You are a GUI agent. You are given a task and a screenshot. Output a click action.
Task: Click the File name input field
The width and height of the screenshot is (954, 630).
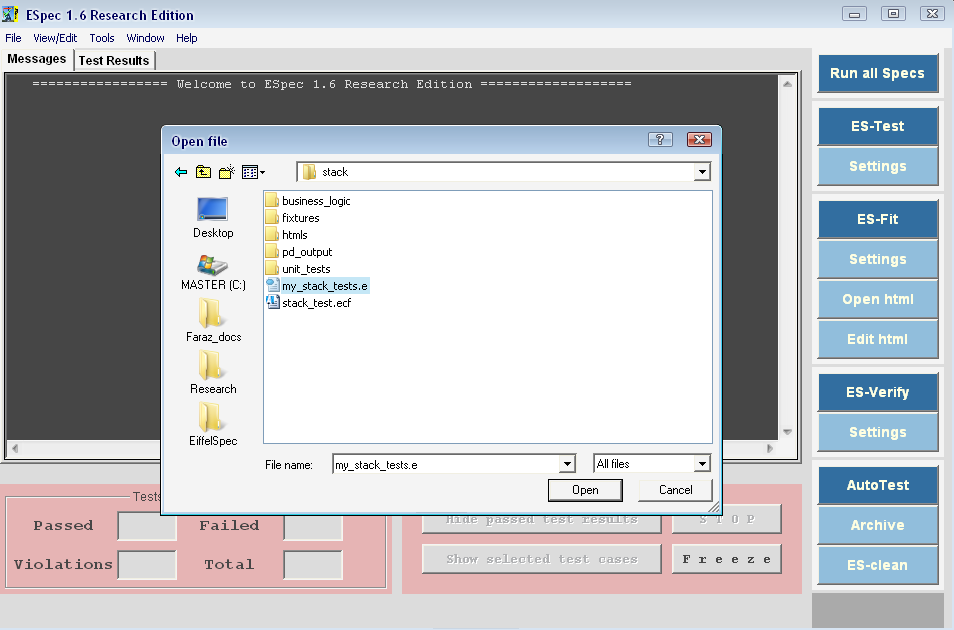point(446,464)
